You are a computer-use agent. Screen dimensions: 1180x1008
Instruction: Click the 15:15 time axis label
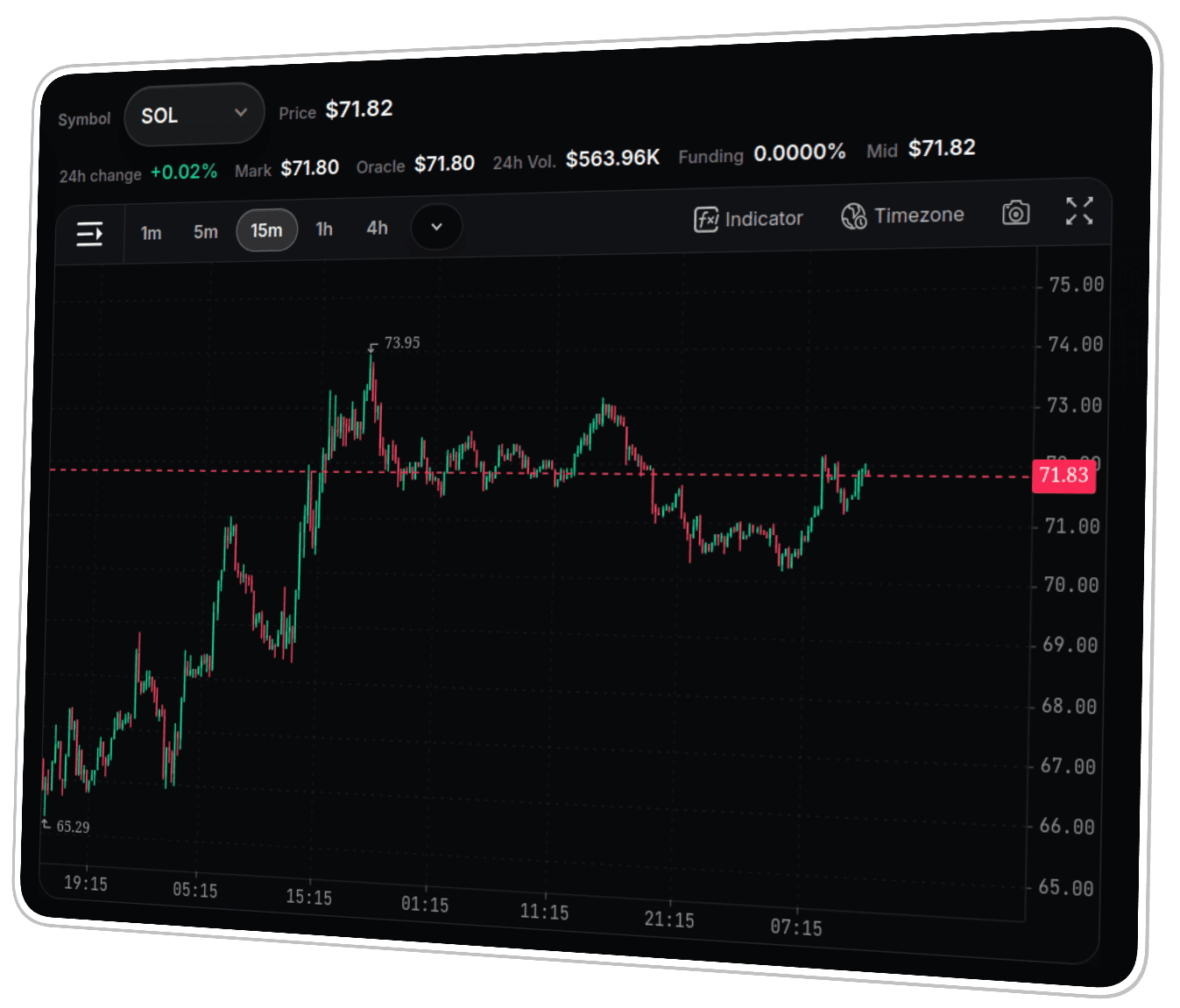[309, 897]
